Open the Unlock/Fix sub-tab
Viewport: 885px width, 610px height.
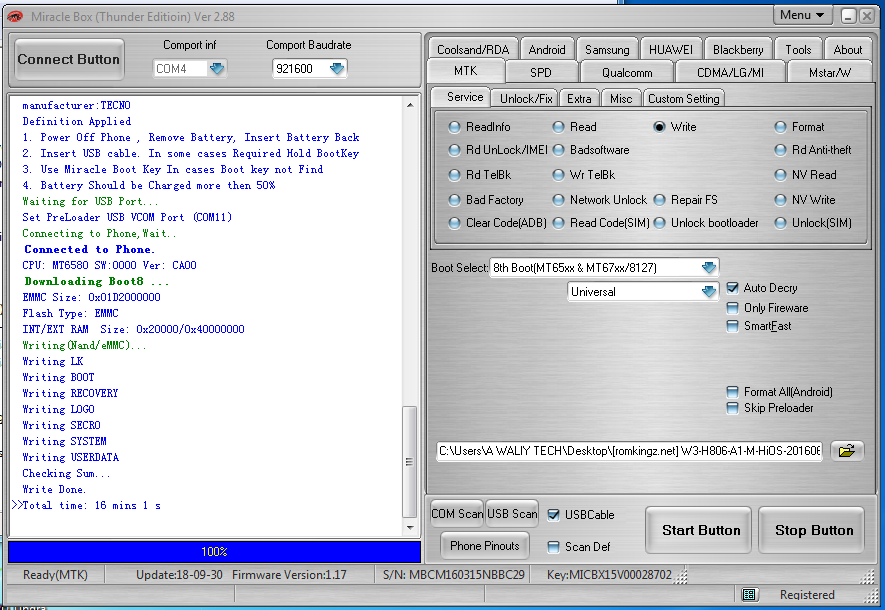[525, 98]
